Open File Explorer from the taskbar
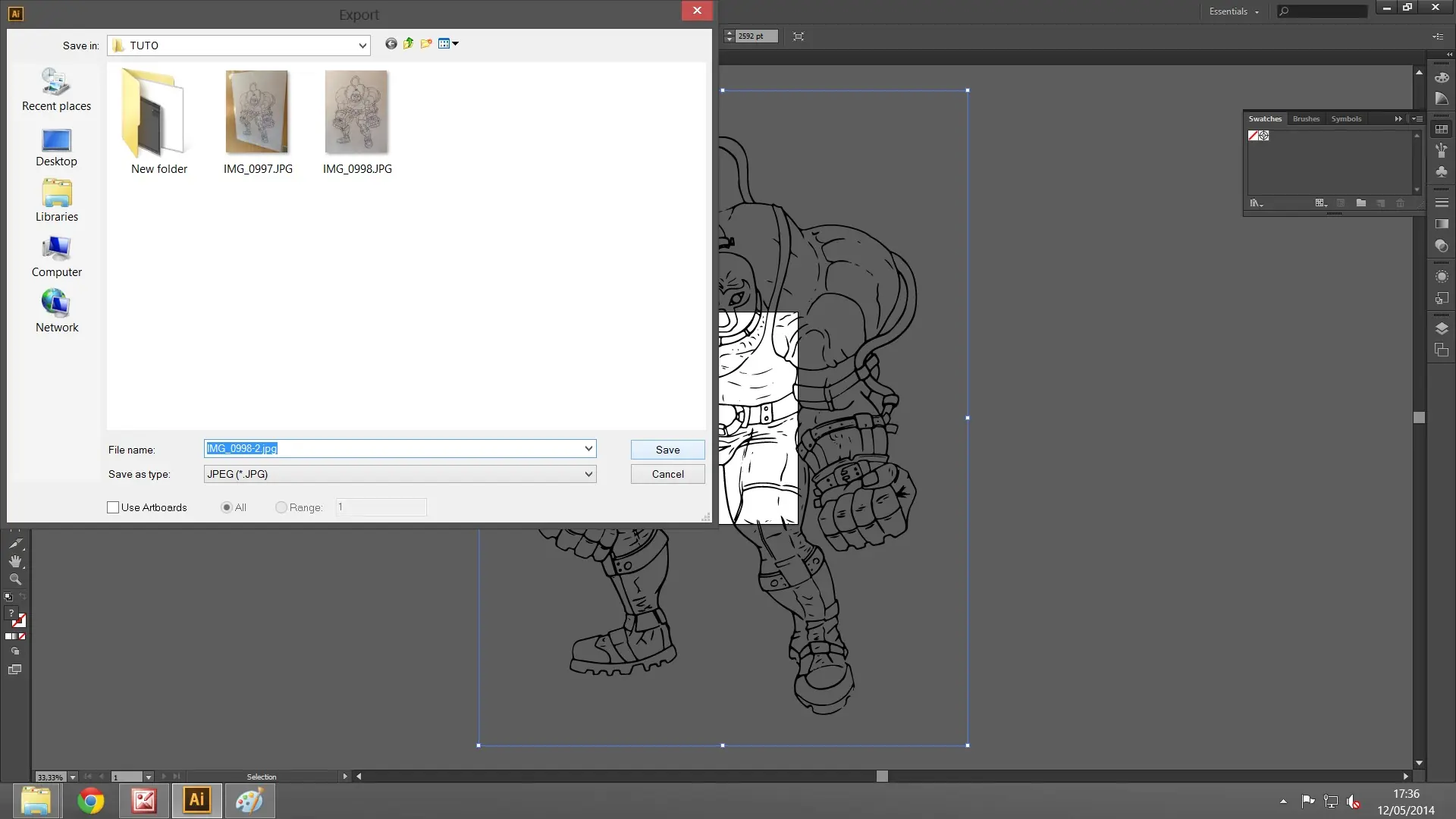The width and height of the screenshot is (1456, 819). coord(36,801)
